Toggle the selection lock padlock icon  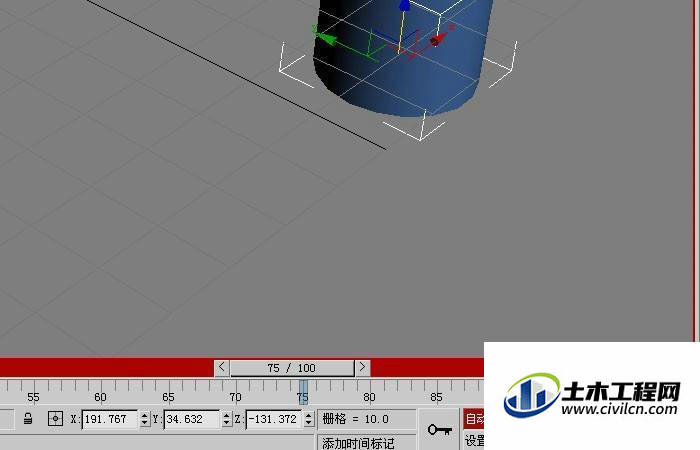click(x=28, y=419)
